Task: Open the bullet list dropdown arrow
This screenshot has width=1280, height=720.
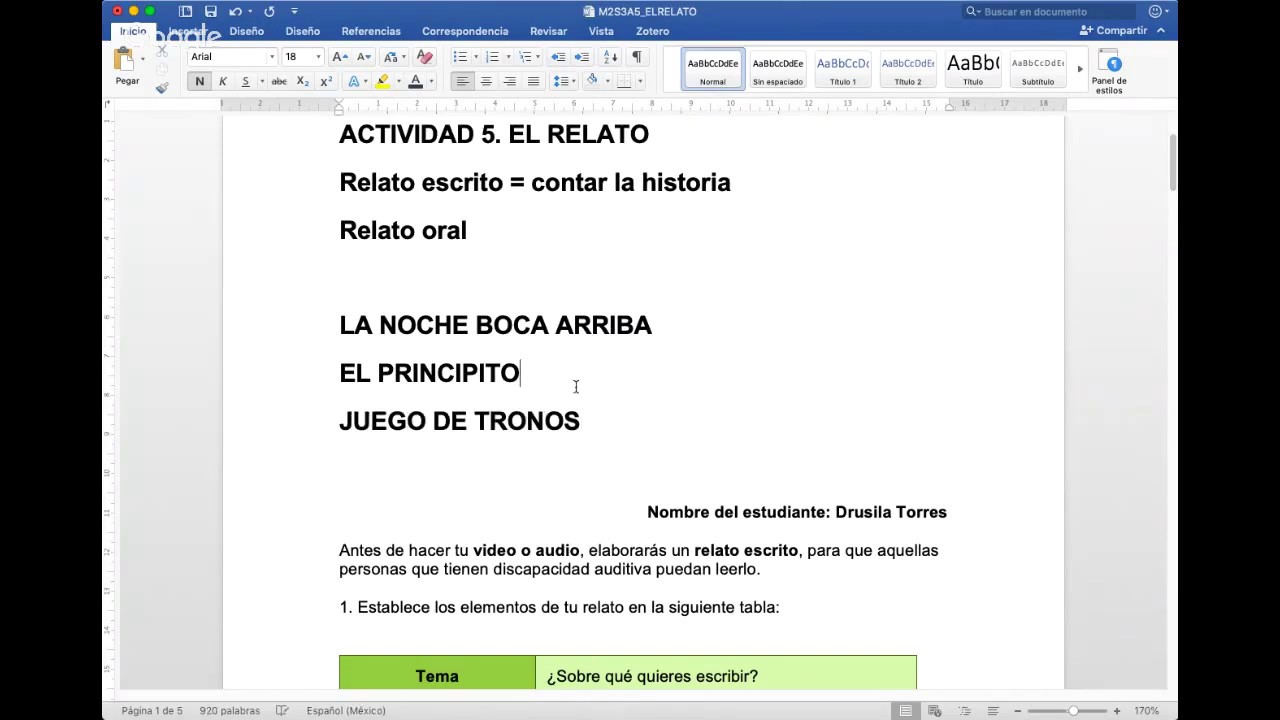Action: tap(475, 57)
